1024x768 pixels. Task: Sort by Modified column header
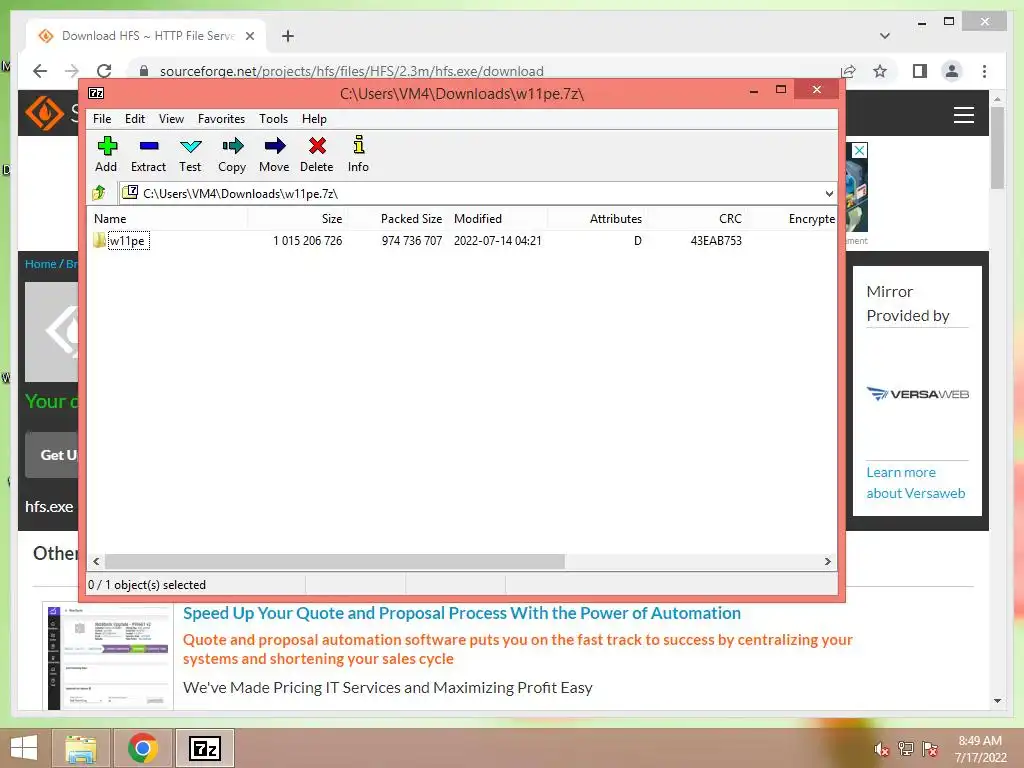pyautogui.click(x=498, y=219)
